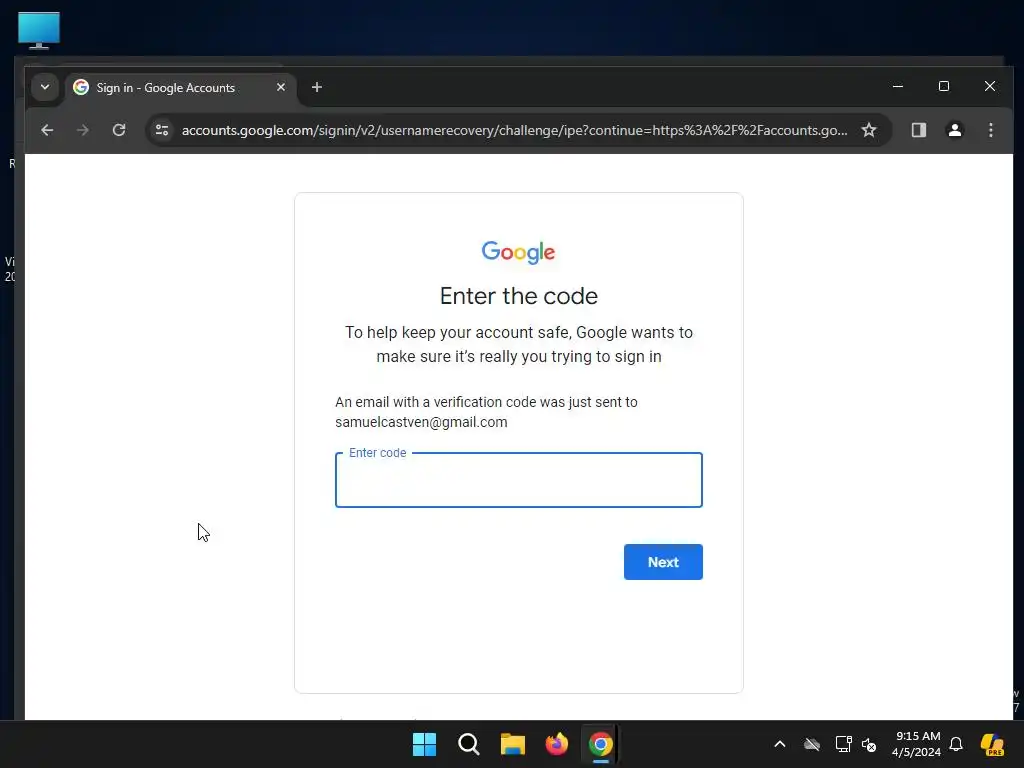Screen dimensions: 1024x768
Task: Open site information icon in address bar
Action: coord(162,130)
